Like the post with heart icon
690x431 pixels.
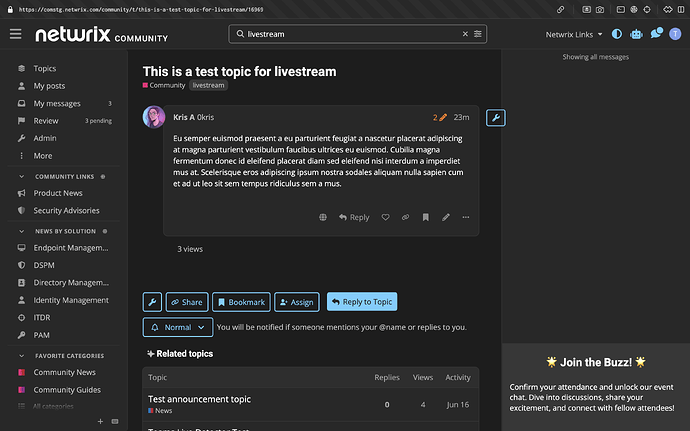[385, 217]
